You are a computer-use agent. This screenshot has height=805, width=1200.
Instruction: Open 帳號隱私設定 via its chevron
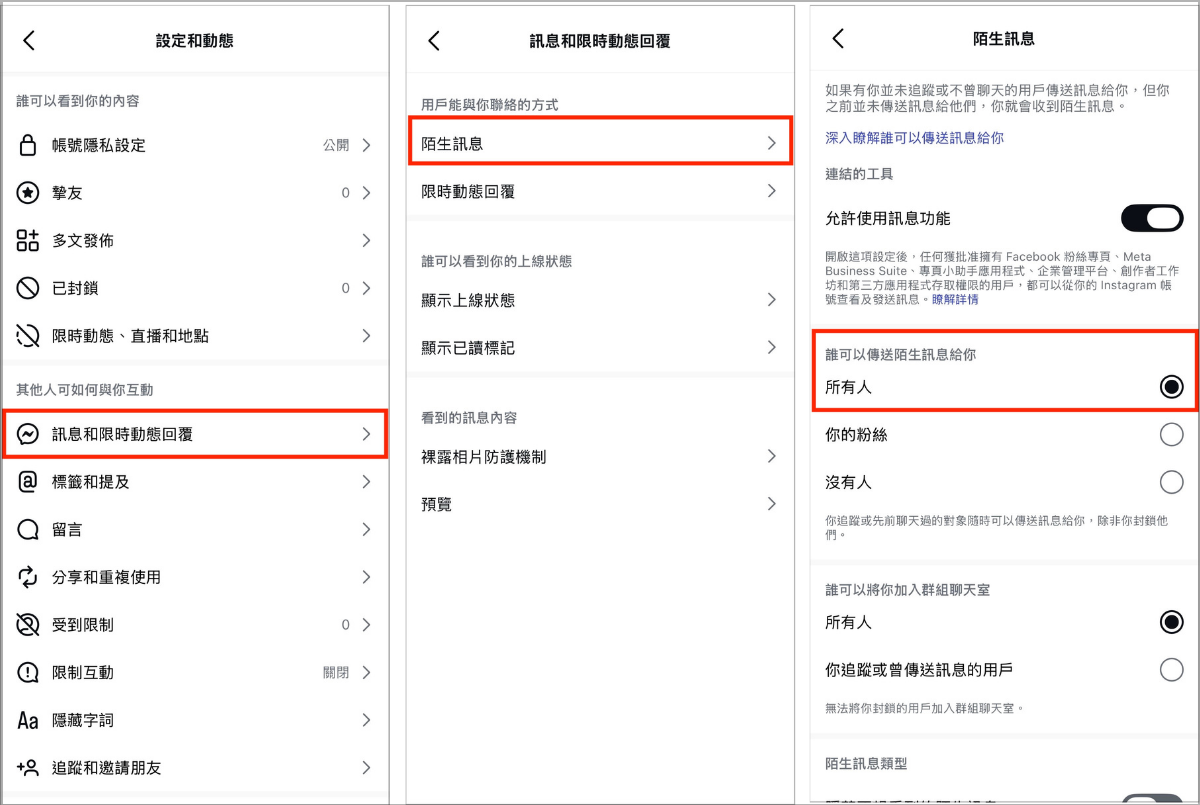click(x=366, y=145)
